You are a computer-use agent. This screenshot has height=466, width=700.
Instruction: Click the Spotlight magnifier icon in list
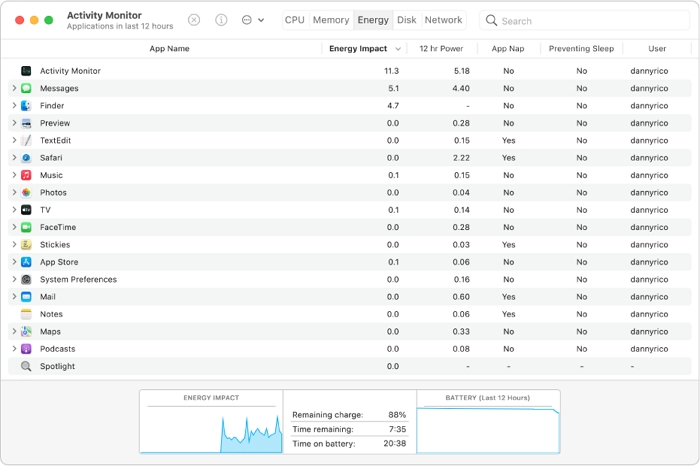tap(26, 366)
